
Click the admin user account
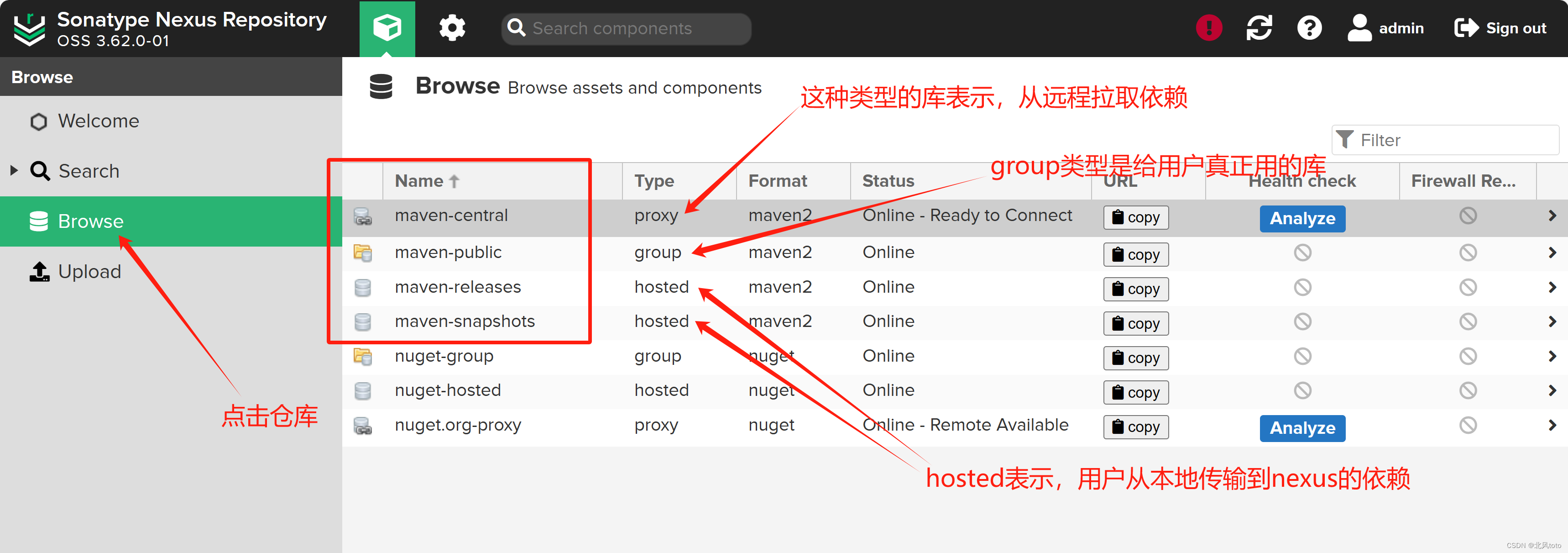coord(1385,28)
